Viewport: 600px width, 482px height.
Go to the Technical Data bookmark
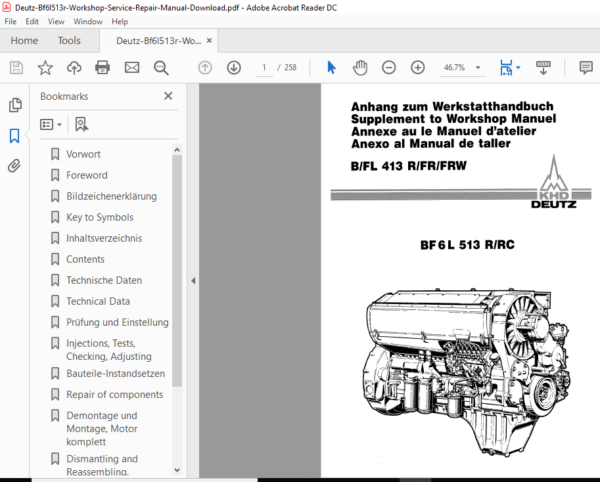point(98,301)
